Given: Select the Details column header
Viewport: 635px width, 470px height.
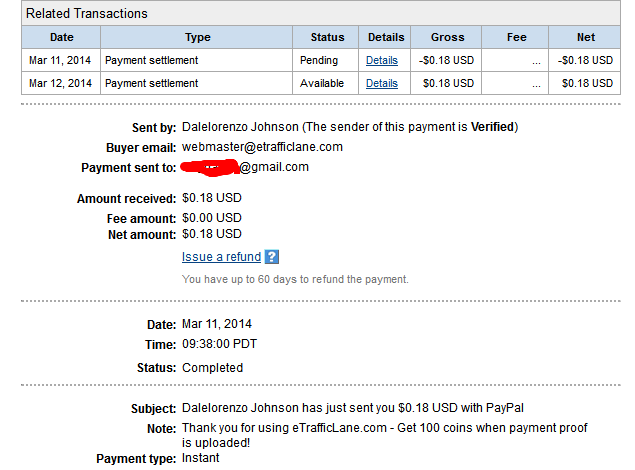Looking at the screenshot, I should (385, 37).
